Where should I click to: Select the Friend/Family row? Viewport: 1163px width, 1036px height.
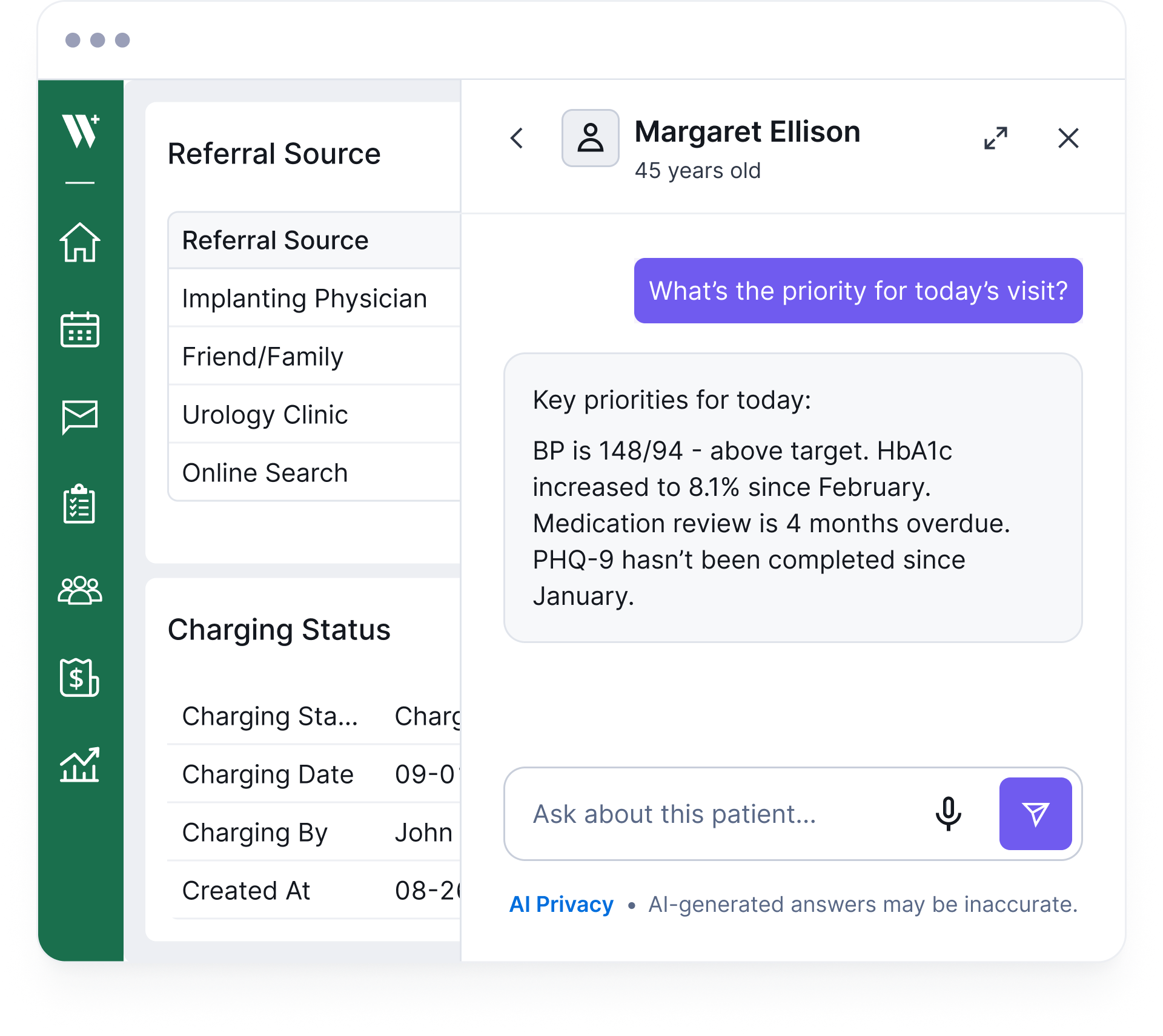click(314, 357)
